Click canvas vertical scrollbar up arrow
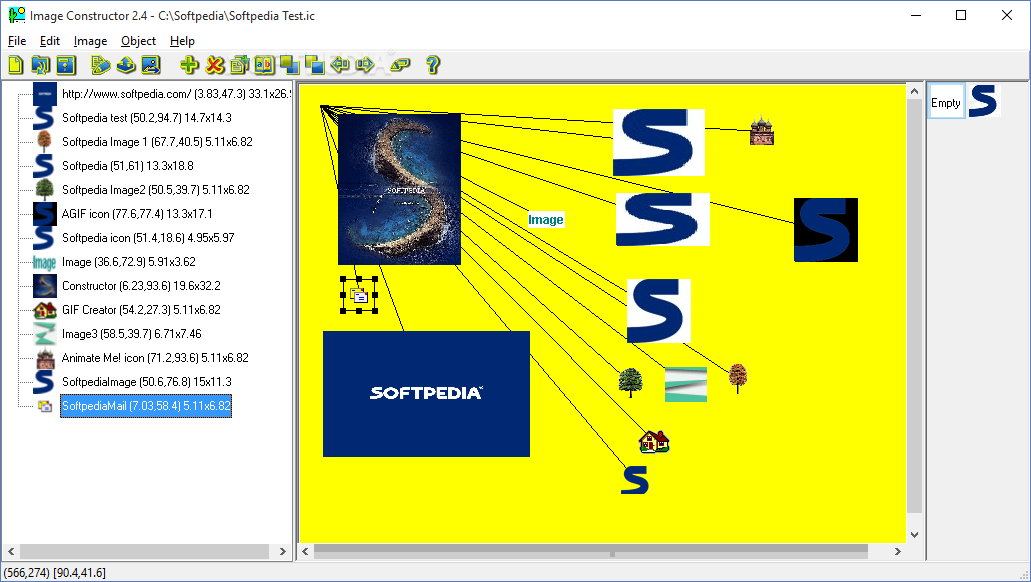 [x=914, y=92]
